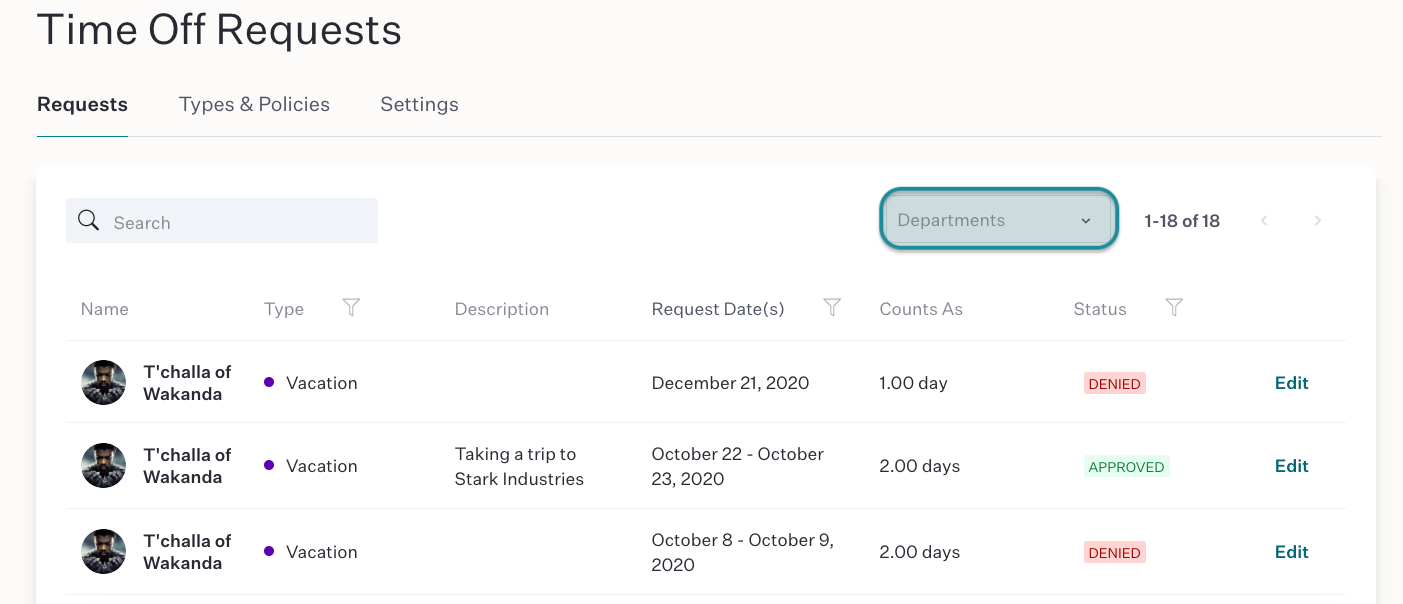The image size is (1403, 604).
Task: Click the green APPROVED status badge
Action: [1127, 467]
